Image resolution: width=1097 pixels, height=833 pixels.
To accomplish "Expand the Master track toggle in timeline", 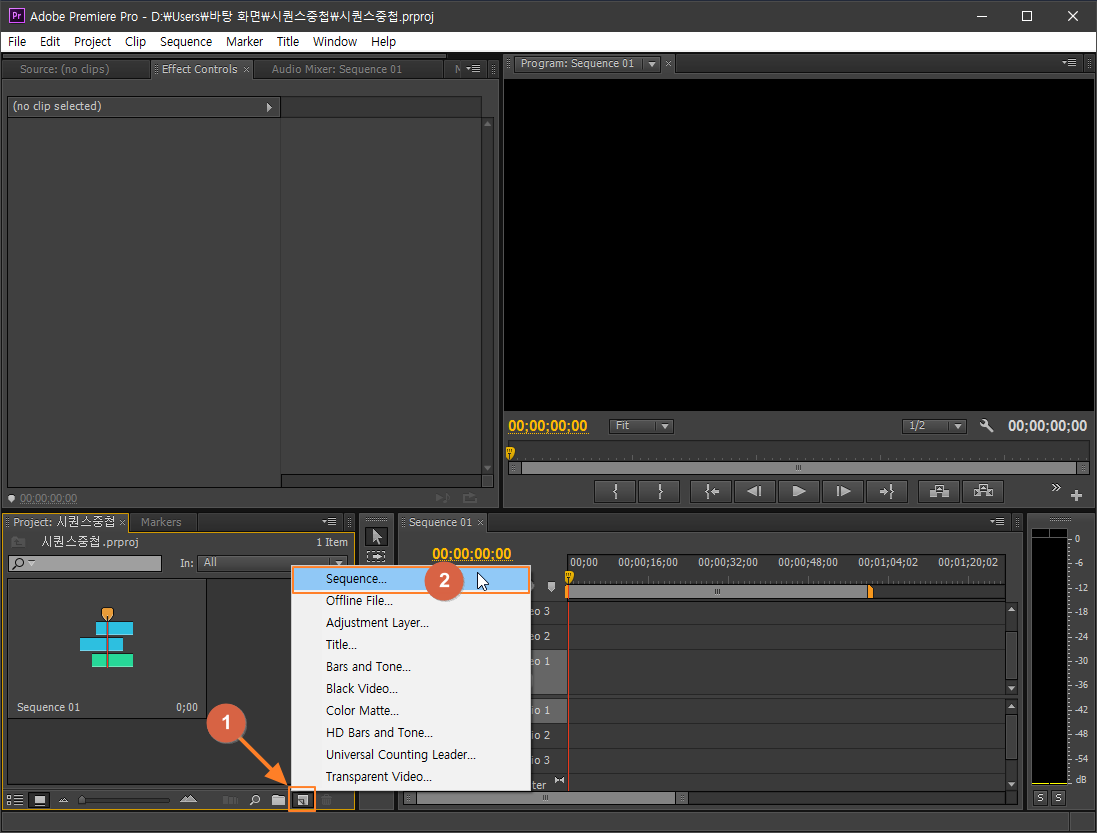I will 560,781.
